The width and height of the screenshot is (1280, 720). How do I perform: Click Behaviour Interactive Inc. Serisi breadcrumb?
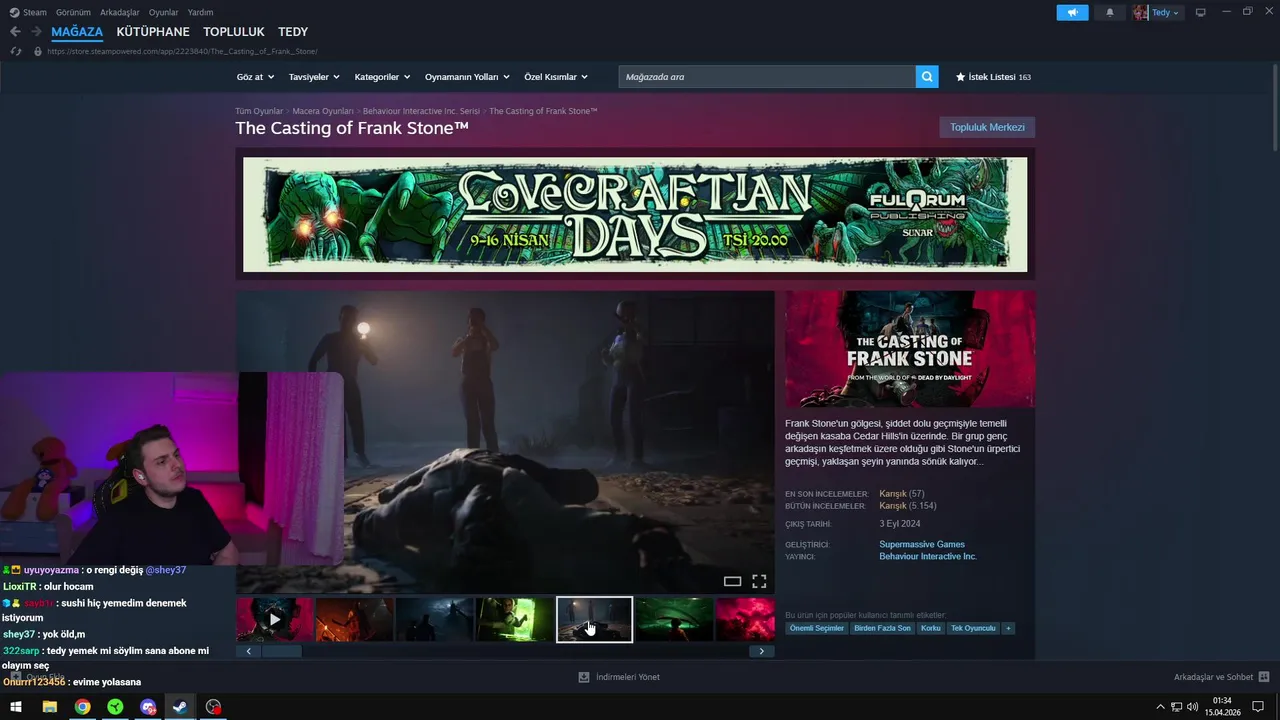click(421, 111)
